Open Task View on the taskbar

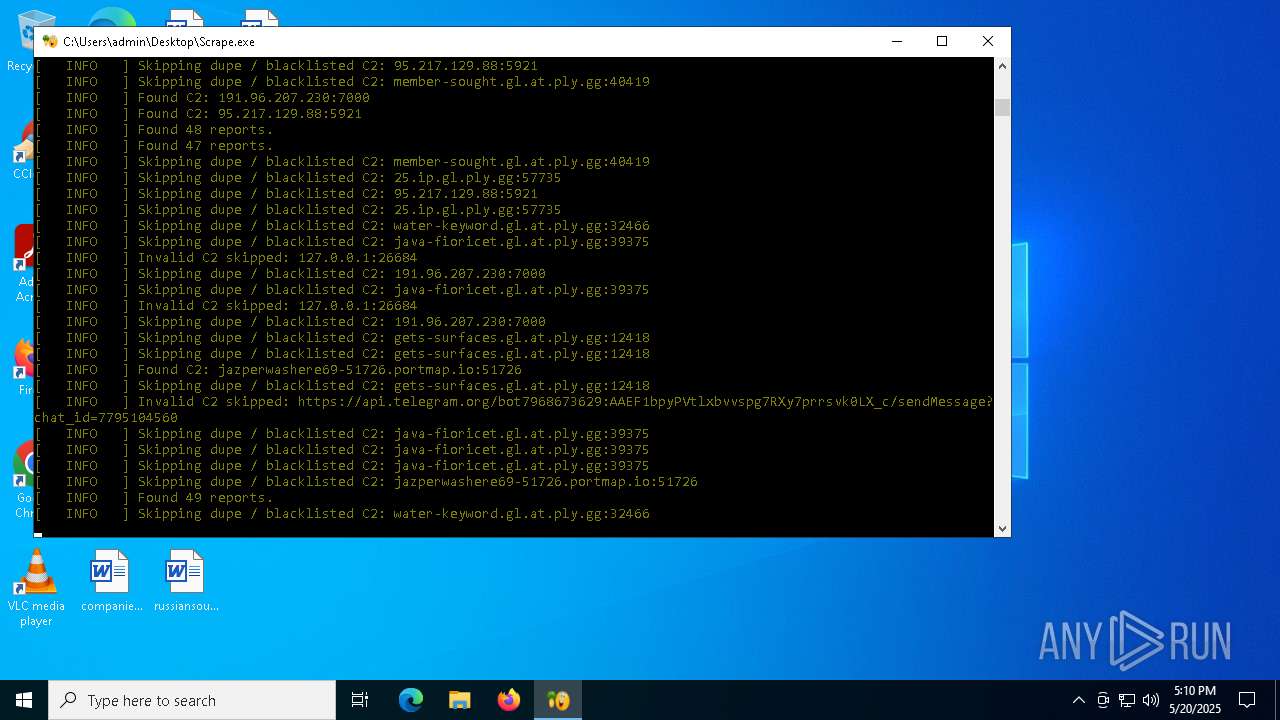point(360,700)
